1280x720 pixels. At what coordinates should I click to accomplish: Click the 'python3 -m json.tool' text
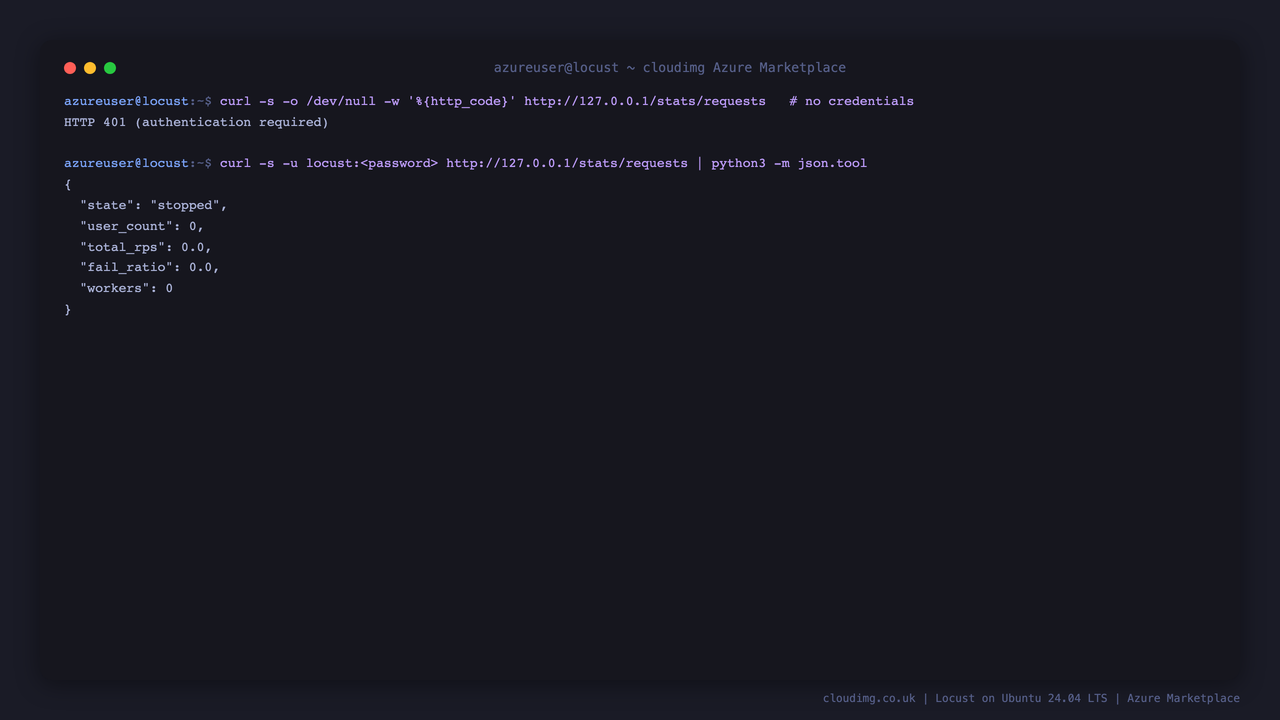[789, 163]
